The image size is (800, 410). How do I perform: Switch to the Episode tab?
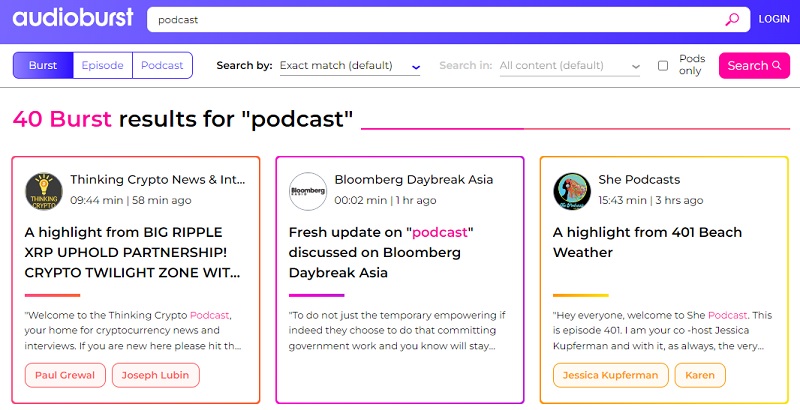(x=103, y=65)
